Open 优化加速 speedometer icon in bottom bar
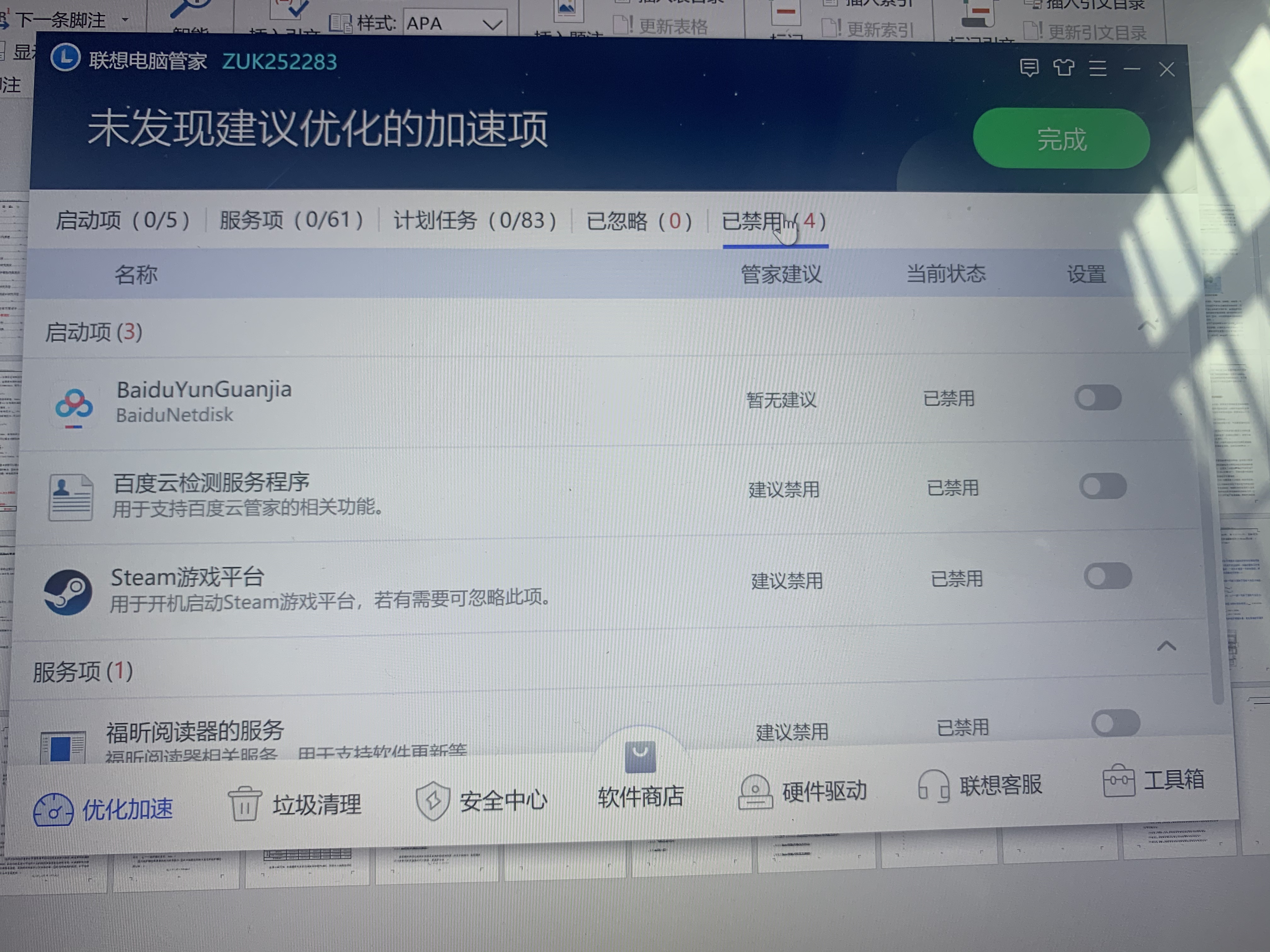This screenshot has height=952, width=1270. [53, 810]
